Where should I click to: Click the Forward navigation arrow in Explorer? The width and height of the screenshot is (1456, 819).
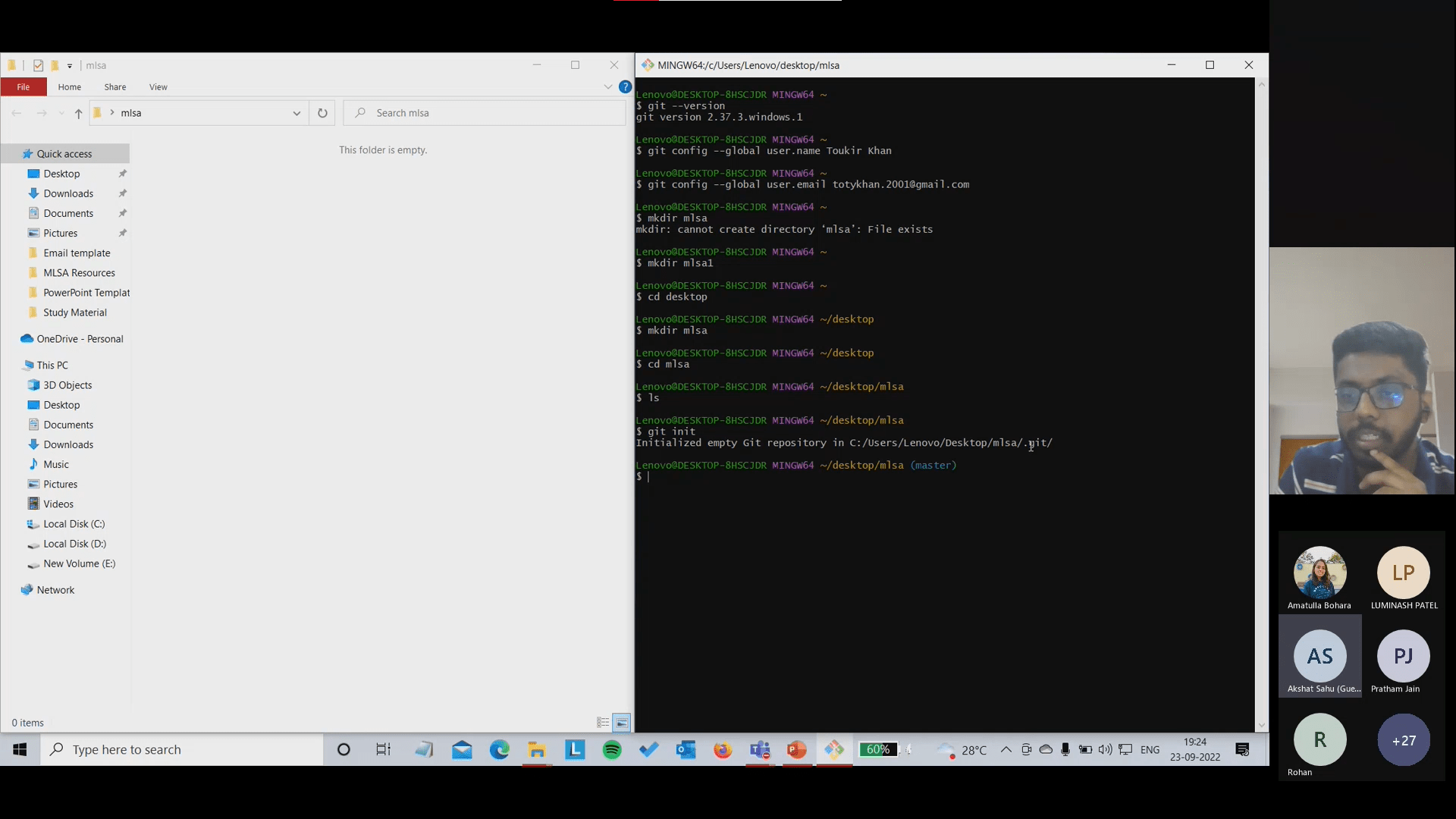pyautogui.click(x=42, y=113)
